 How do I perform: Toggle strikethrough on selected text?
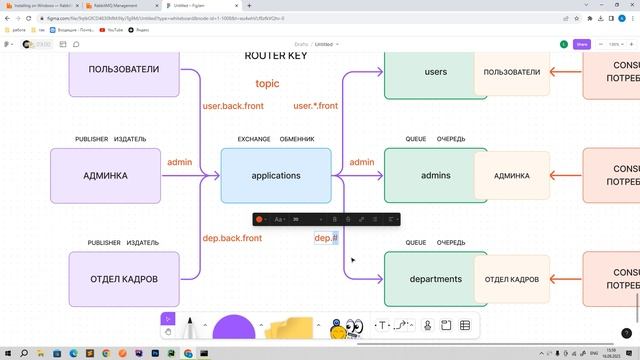348,220
